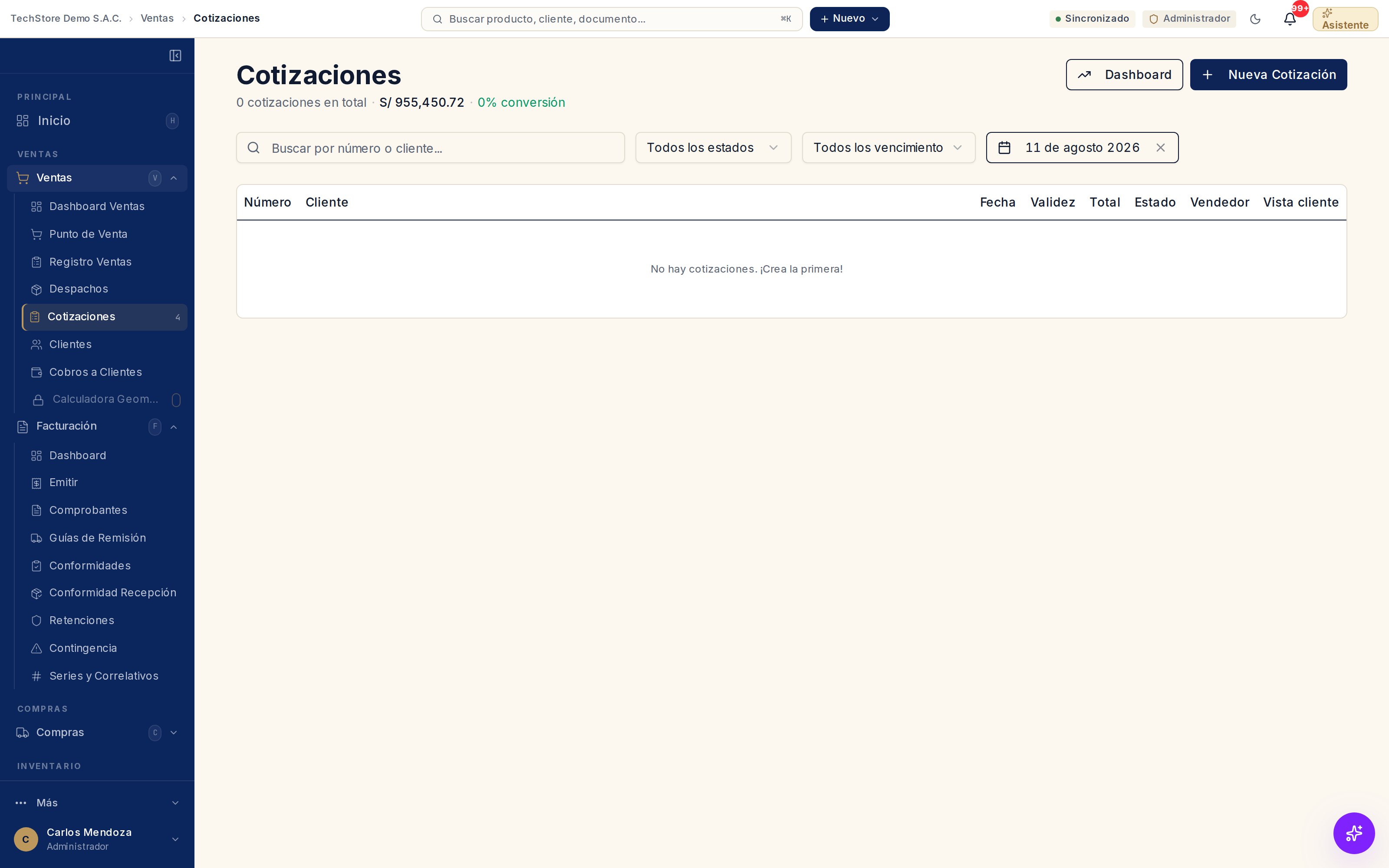Click the Facturación sidebar section label
Image resolution: width=1389 pixels, height=868 pixels.
(x=66, y=426)
